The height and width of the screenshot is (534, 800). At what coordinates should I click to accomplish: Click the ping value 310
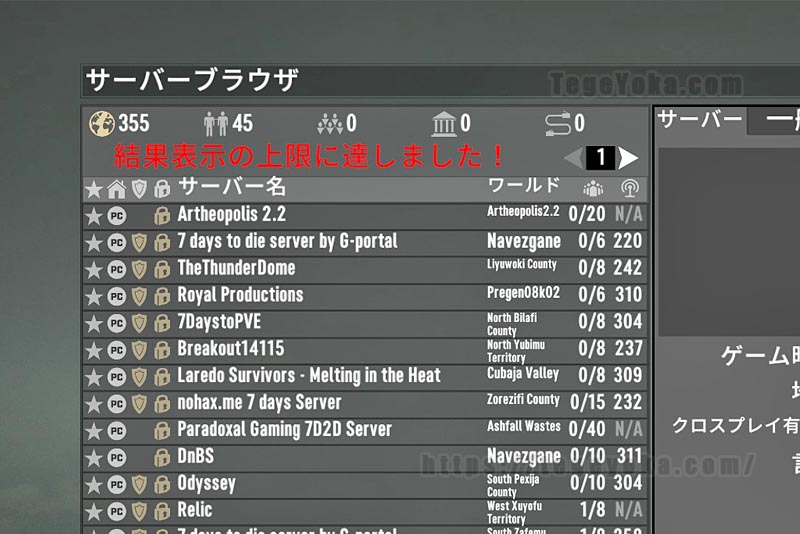[628, 295]
